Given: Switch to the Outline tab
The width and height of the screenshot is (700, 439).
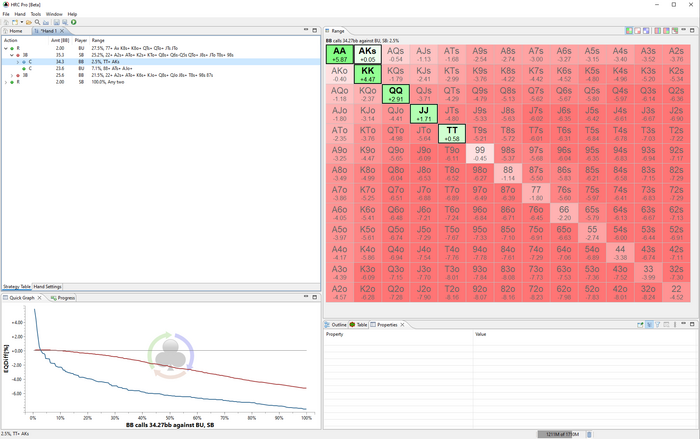Looking at the screenshot, I should point(336,325).
